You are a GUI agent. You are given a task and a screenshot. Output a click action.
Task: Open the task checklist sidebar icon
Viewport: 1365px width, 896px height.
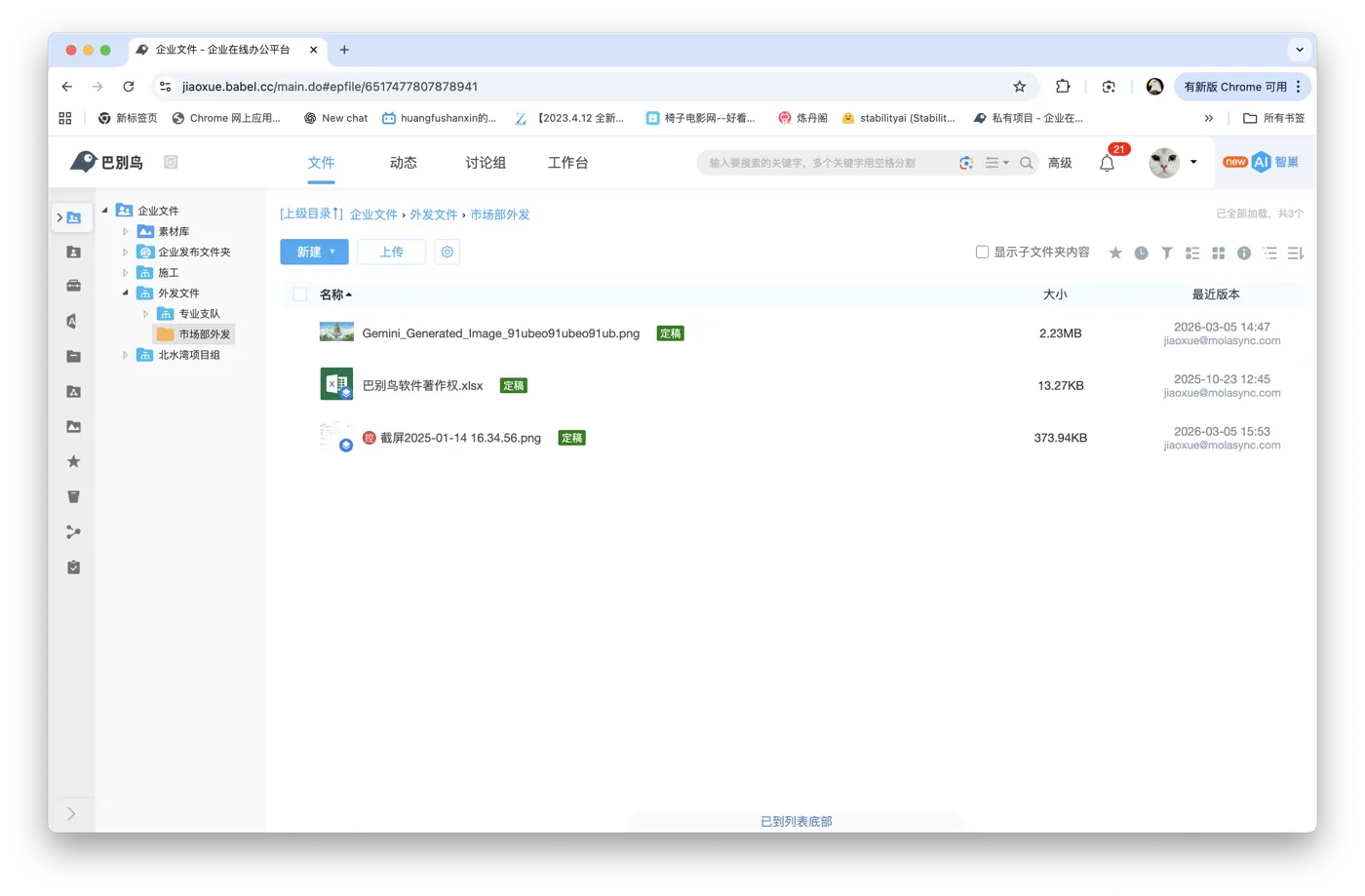coord(73,567)
